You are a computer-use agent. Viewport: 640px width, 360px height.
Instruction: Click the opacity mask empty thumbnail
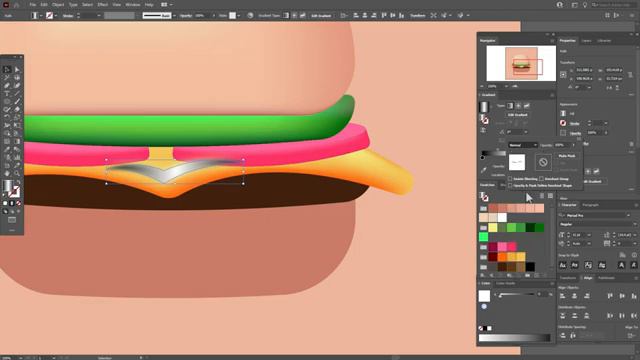coord(543,162)
